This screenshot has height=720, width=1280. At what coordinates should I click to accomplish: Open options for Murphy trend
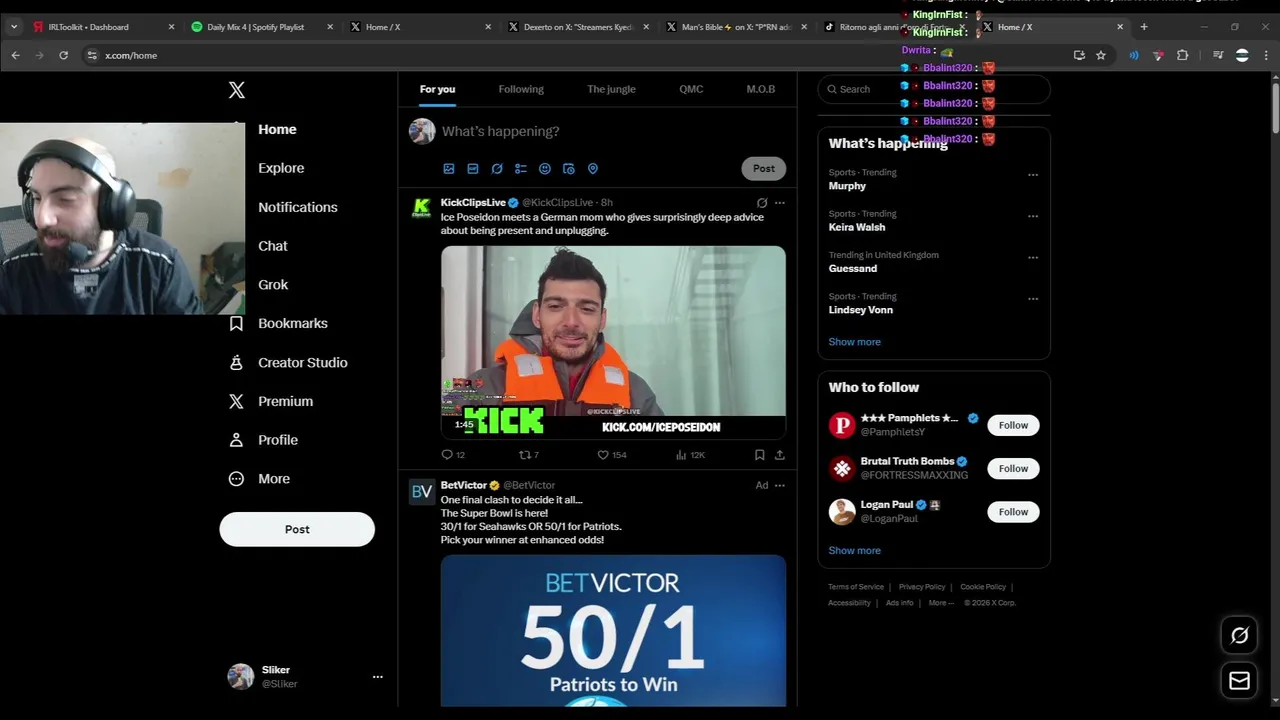pyautogui.click(x=1033, y=175)
